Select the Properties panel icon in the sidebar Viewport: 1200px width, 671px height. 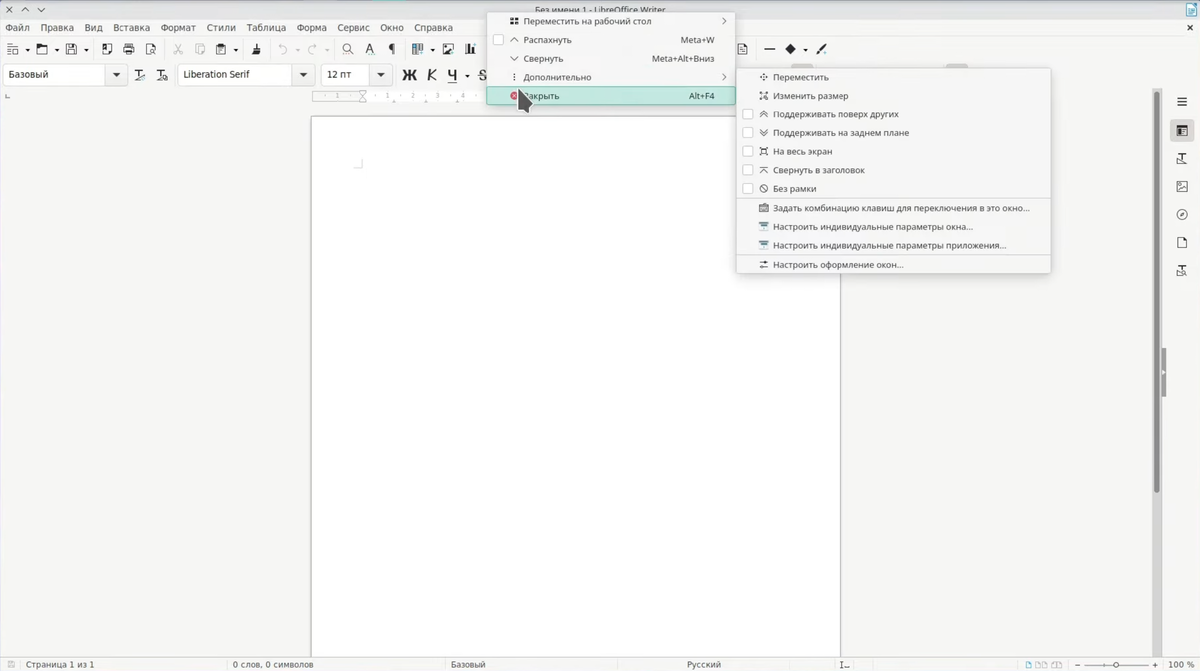(x=1181, y=130)
